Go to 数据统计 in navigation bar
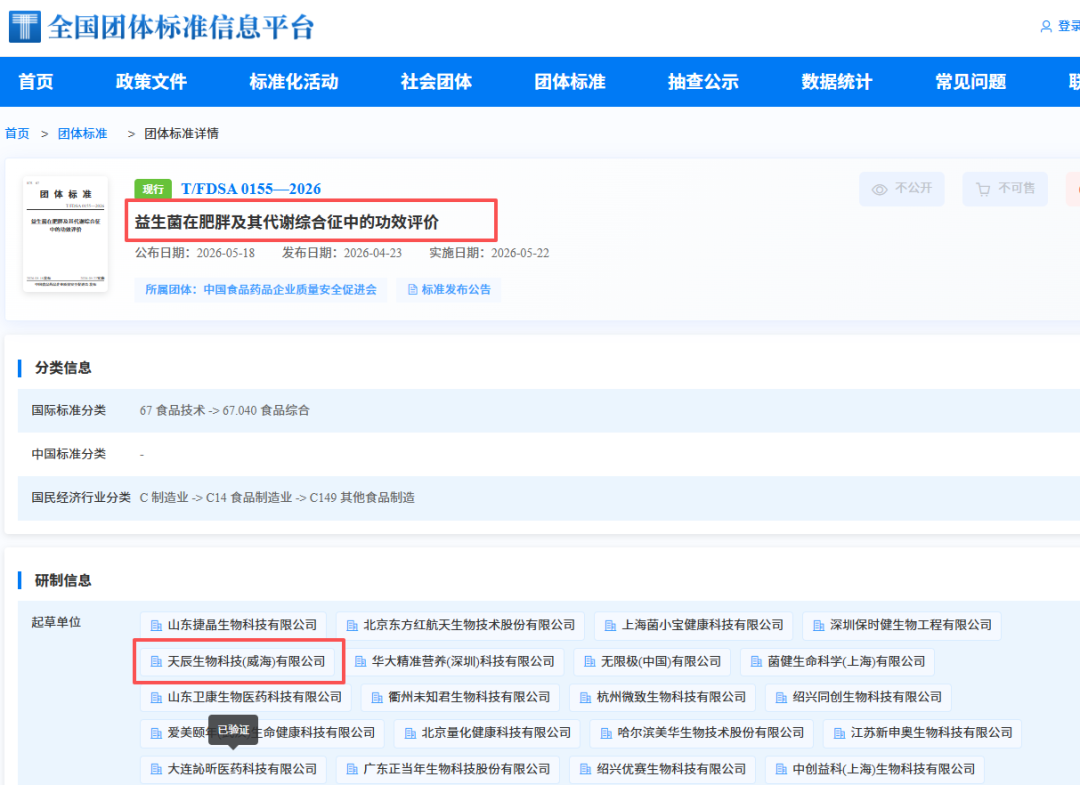The width and height of the screenshot is (1080, 785). 837,82
